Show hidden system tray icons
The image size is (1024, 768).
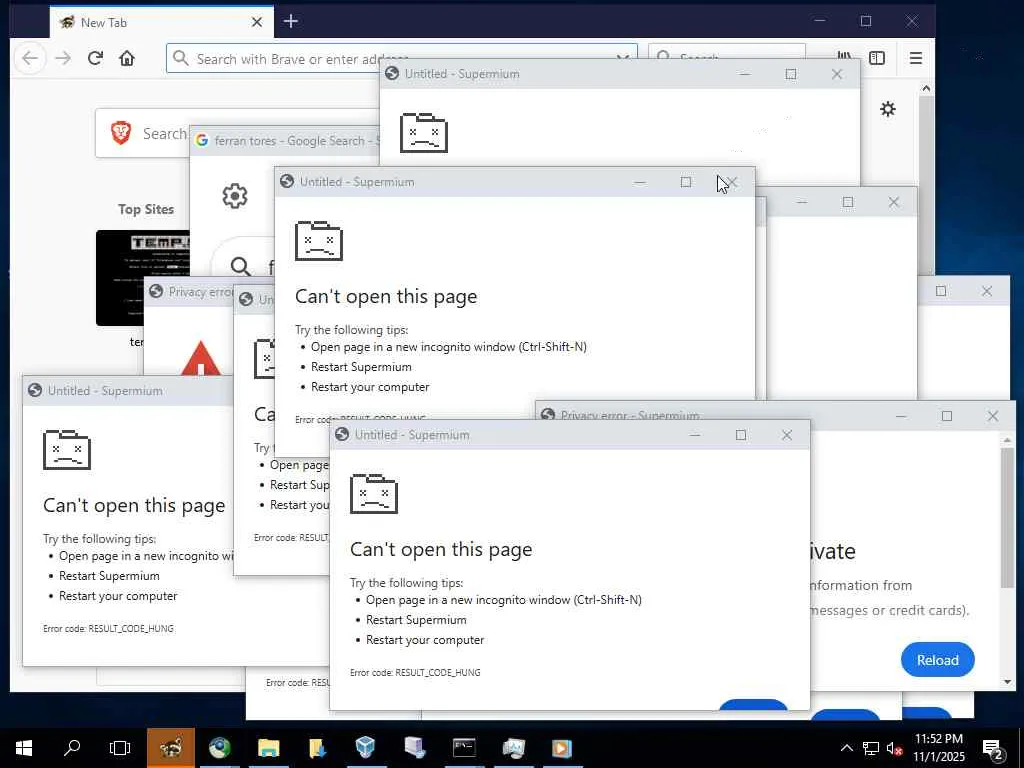[x=846, y=748]
